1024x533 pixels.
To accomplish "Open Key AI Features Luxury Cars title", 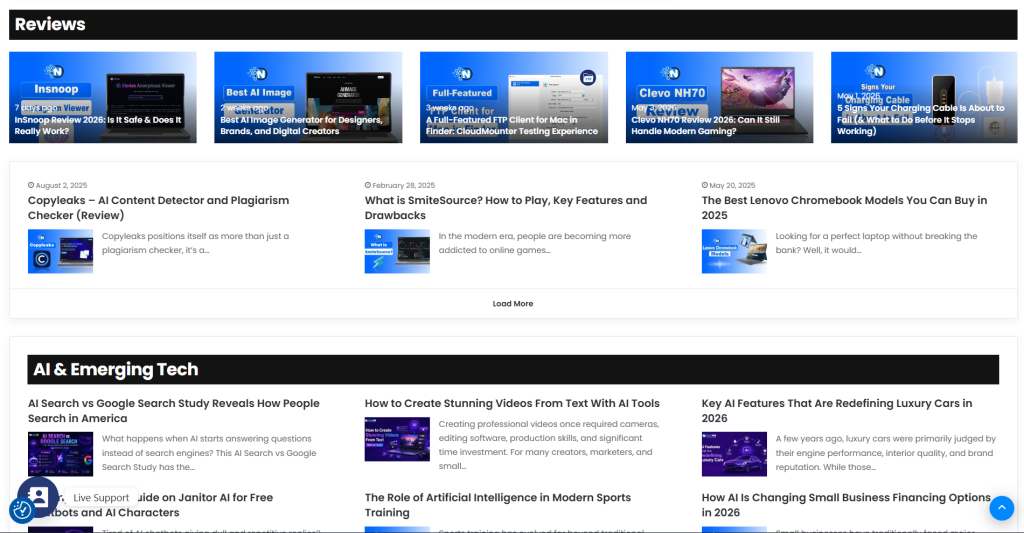I will click(837, 411).
